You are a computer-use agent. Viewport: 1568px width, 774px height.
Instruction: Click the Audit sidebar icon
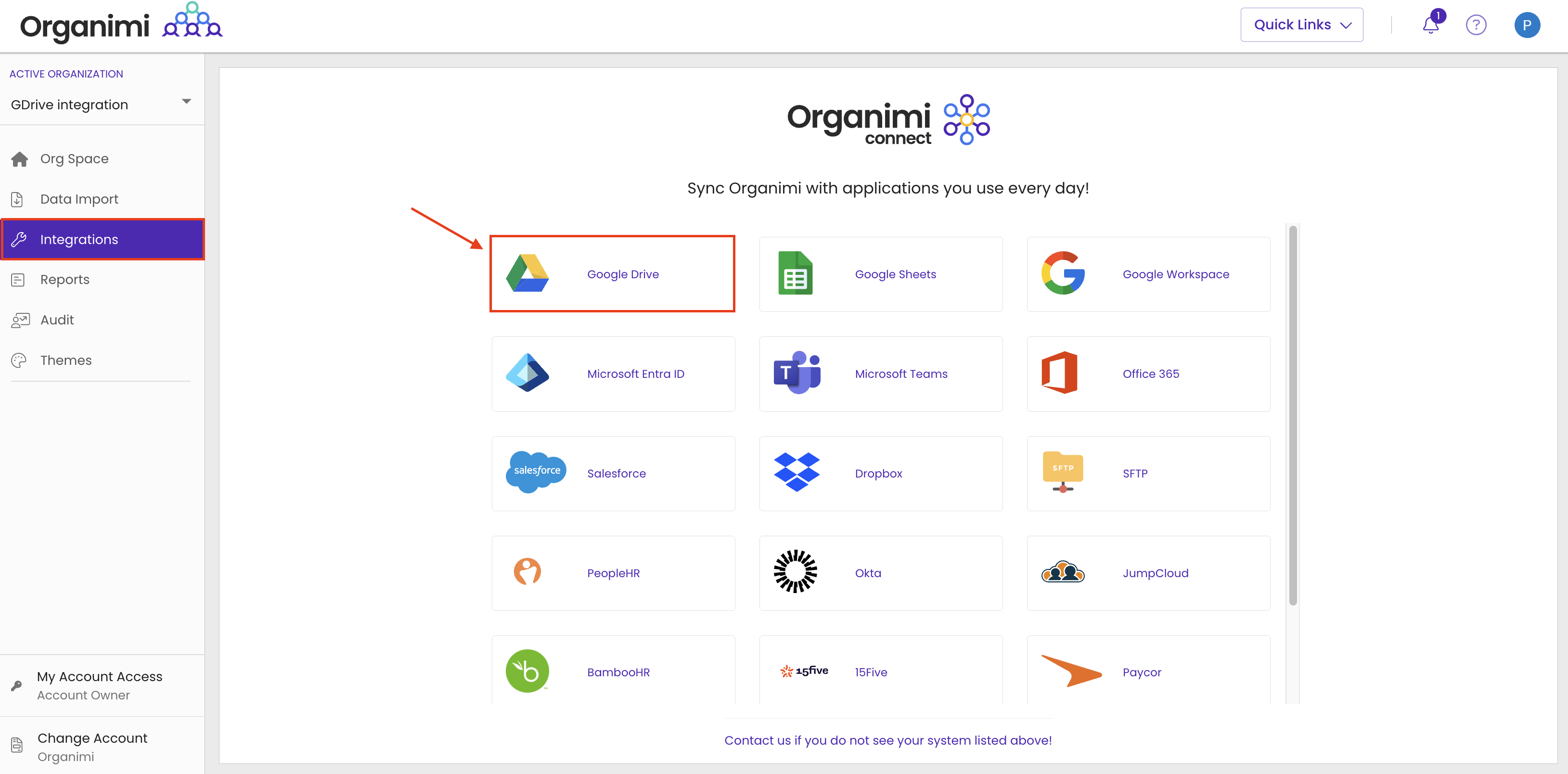[20, 320]
